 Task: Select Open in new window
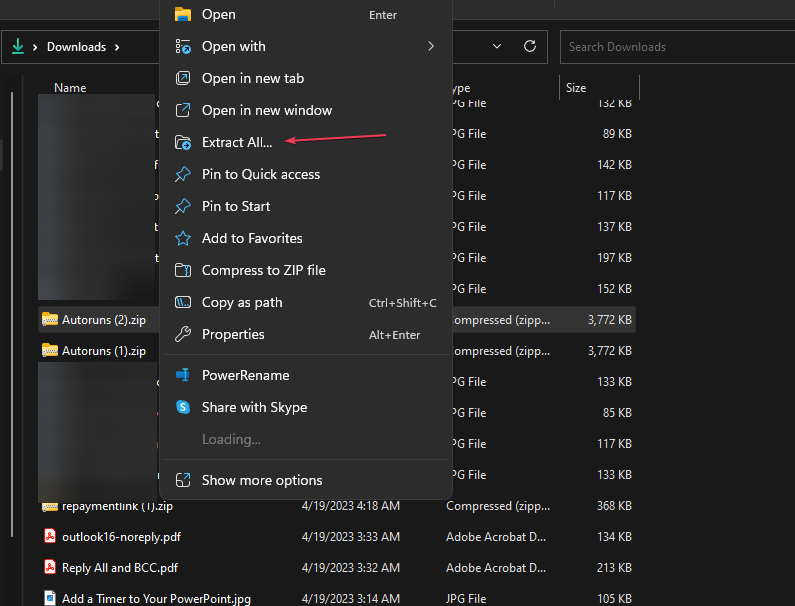(306, 110)
